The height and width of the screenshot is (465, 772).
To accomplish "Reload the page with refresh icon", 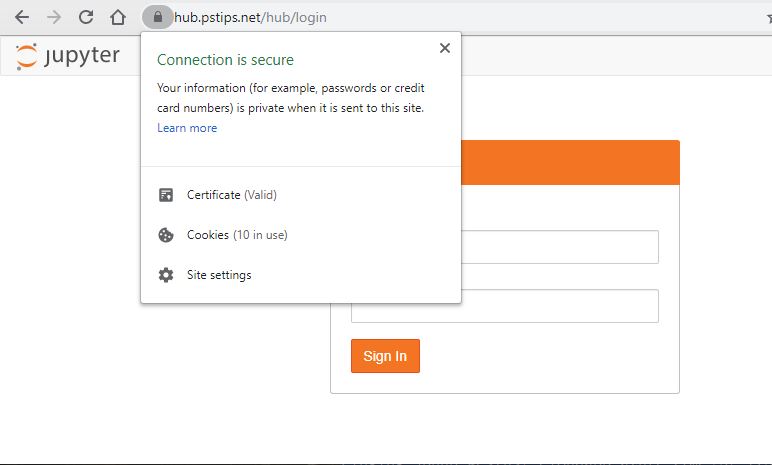I will [86, 17].
